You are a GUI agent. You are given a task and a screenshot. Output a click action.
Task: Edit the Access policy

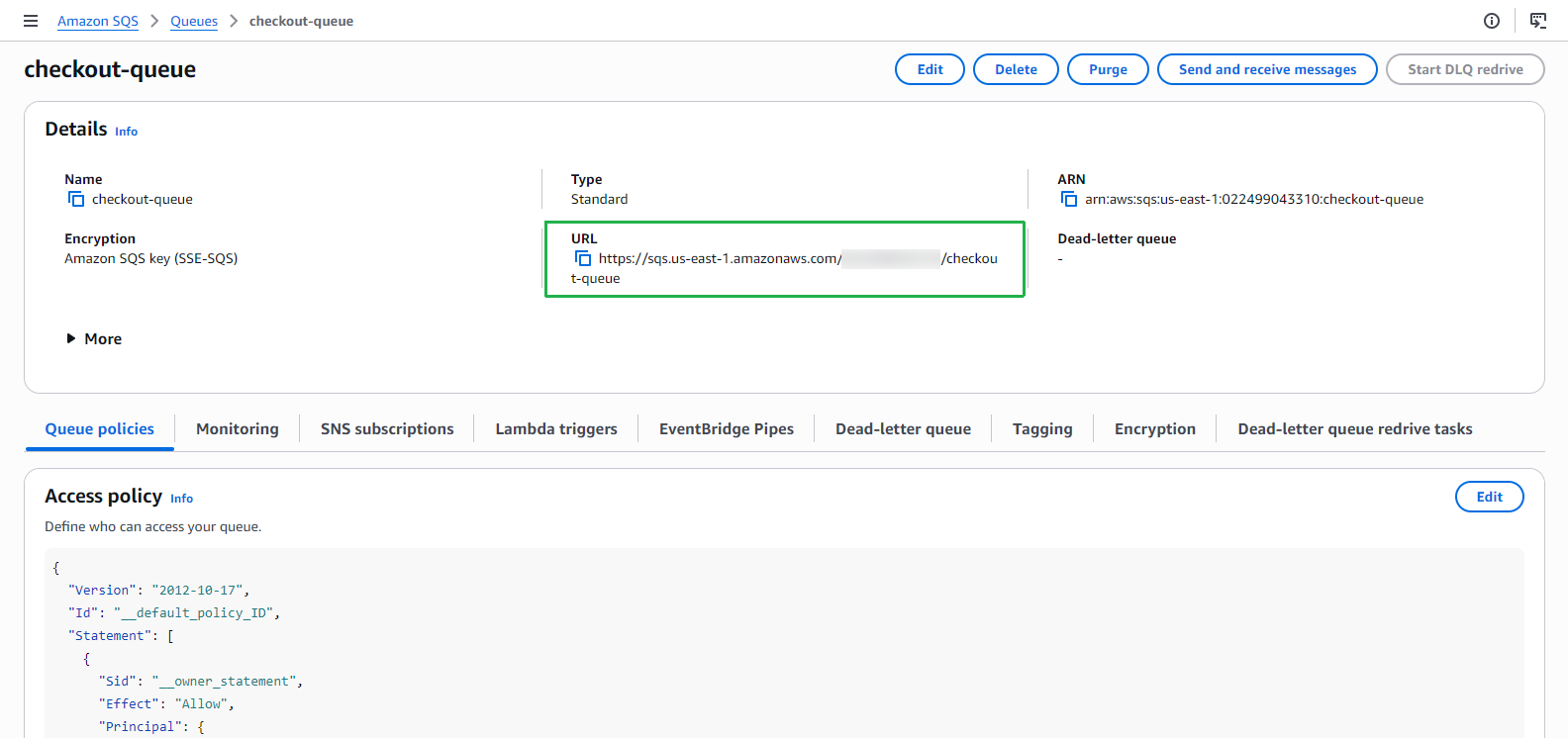point(1489,497)
